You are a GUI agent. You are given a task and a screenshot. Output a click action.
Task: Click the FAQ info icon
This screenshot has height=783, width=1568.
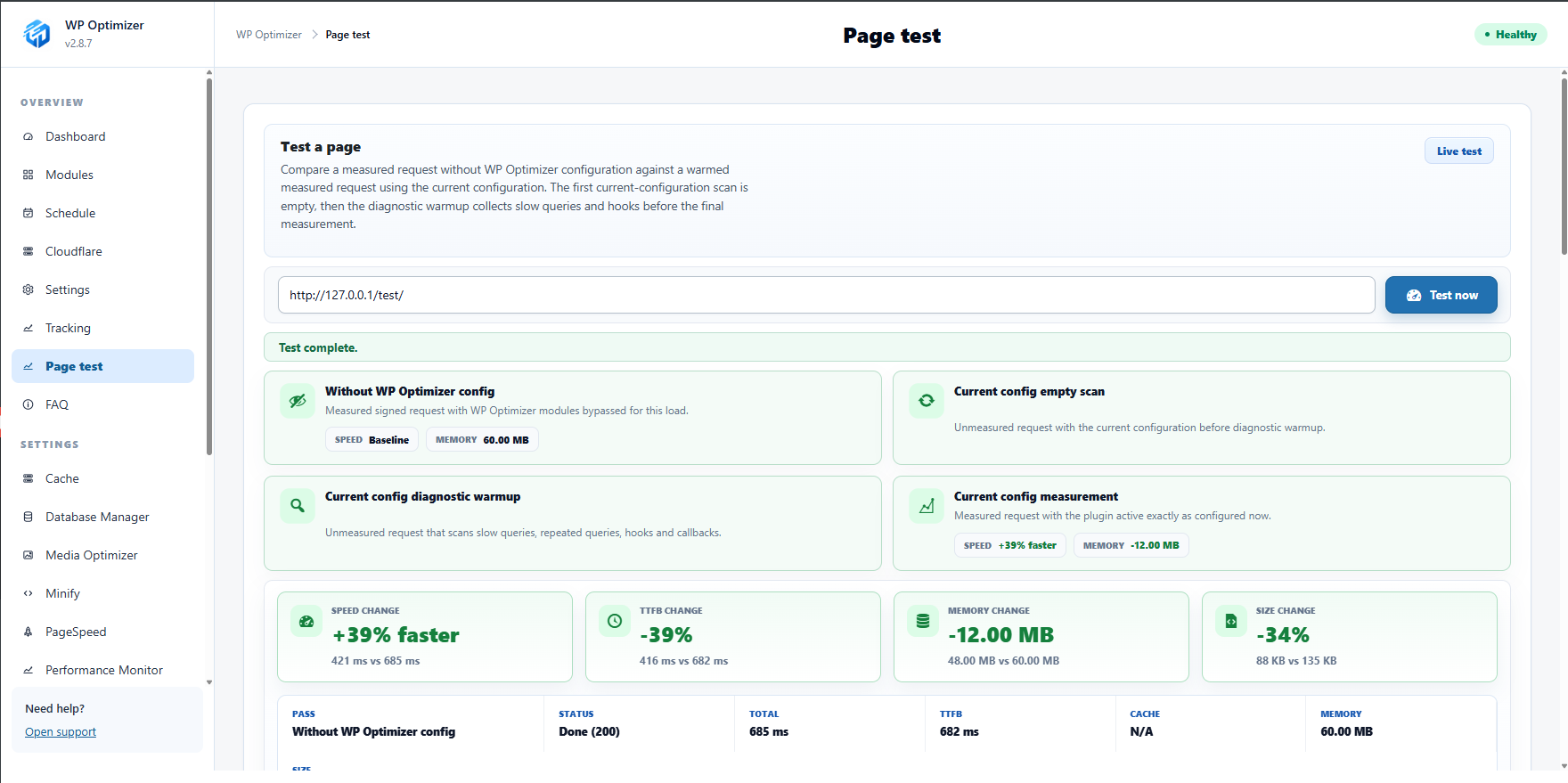28,404
